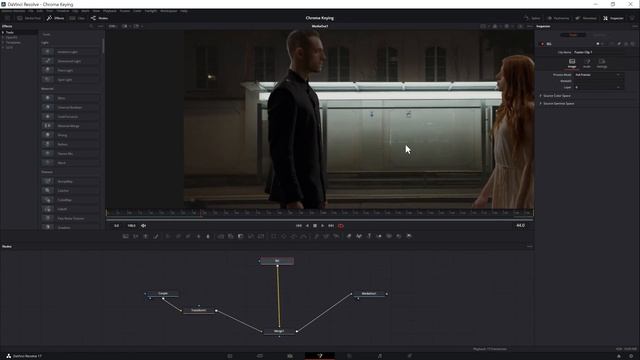Play the composition forward
Viewport: 640px width, 360px height.
point(322,226)
